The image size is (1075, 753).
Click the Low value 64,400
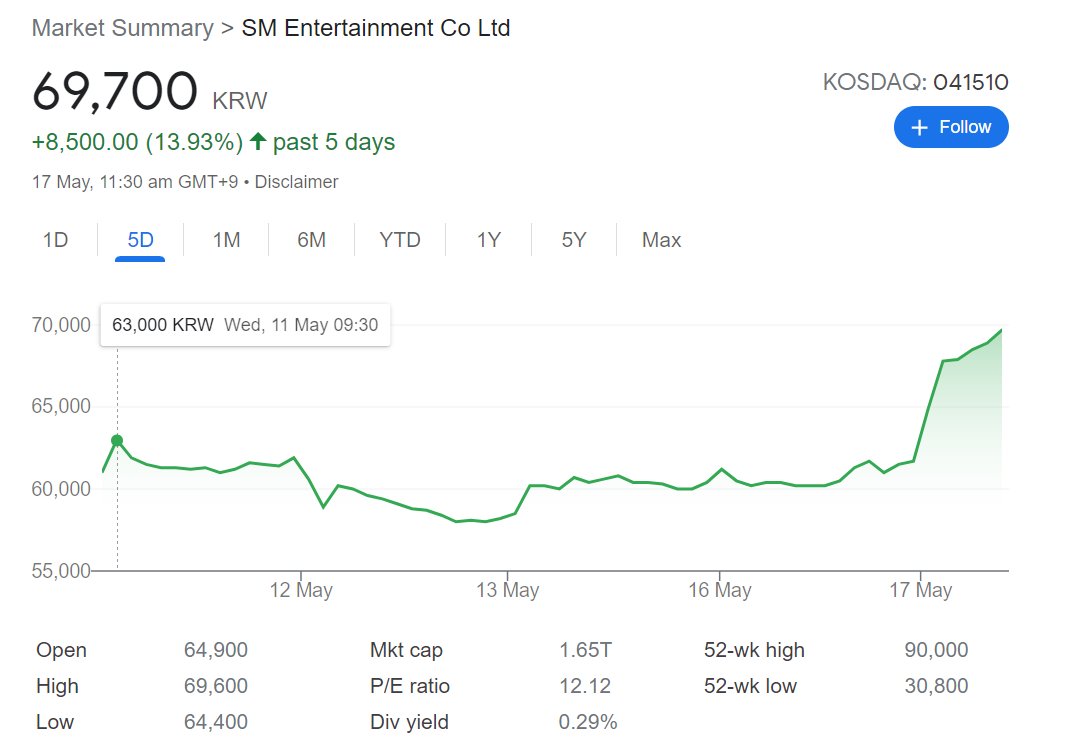pos(216,721)
